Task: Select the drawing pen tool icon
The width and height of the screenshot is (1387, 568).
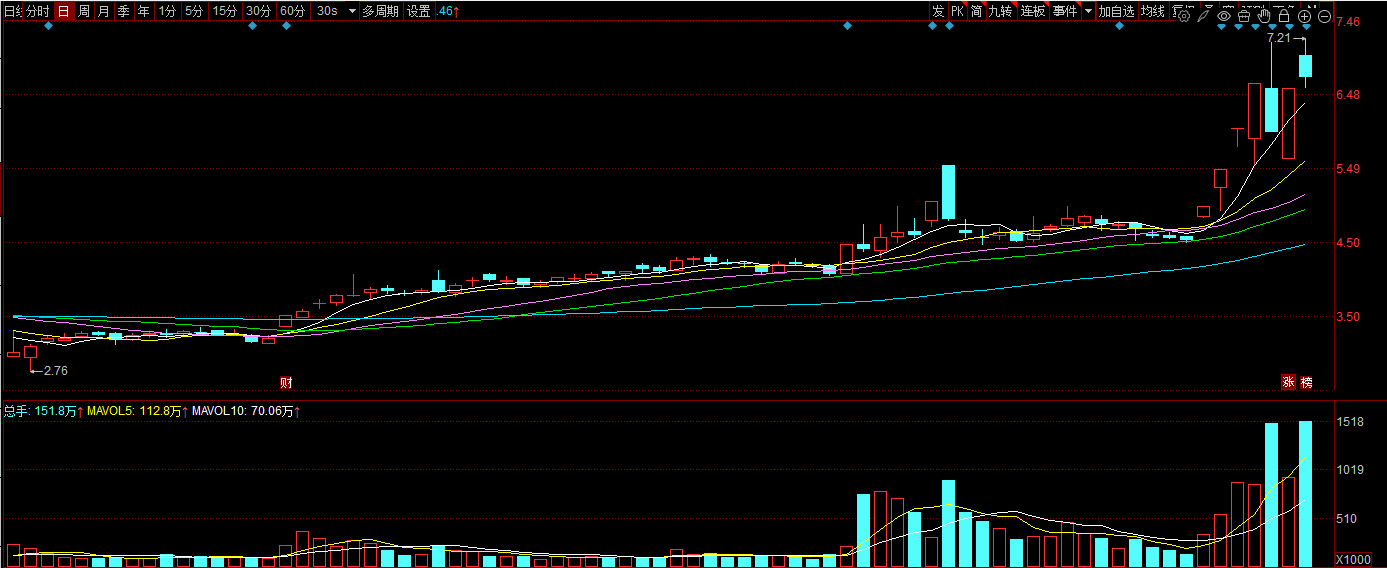Action: [1203, 16]
